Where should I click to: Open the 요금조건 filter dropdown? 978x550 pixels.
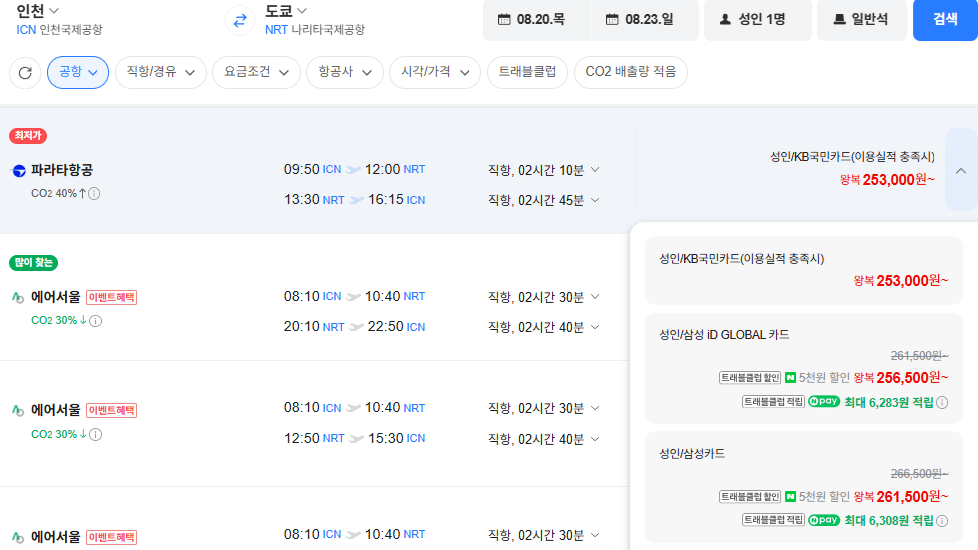click(x=256, y=72)
